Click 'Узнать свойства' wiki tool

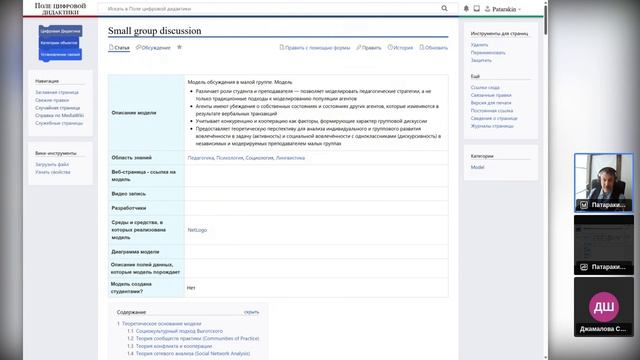53,172
